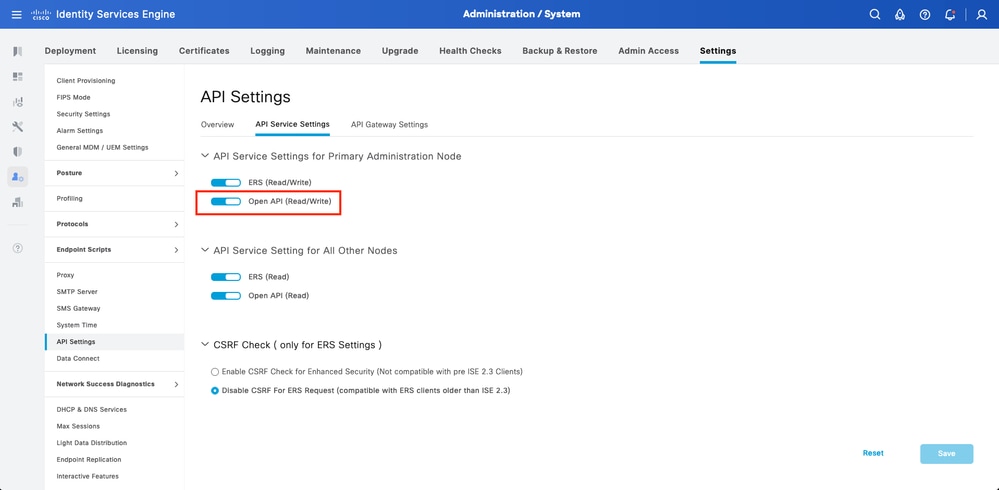Open the user account icon
The width and height of the screenshot is (999, 490).
(x=981, y=14)
